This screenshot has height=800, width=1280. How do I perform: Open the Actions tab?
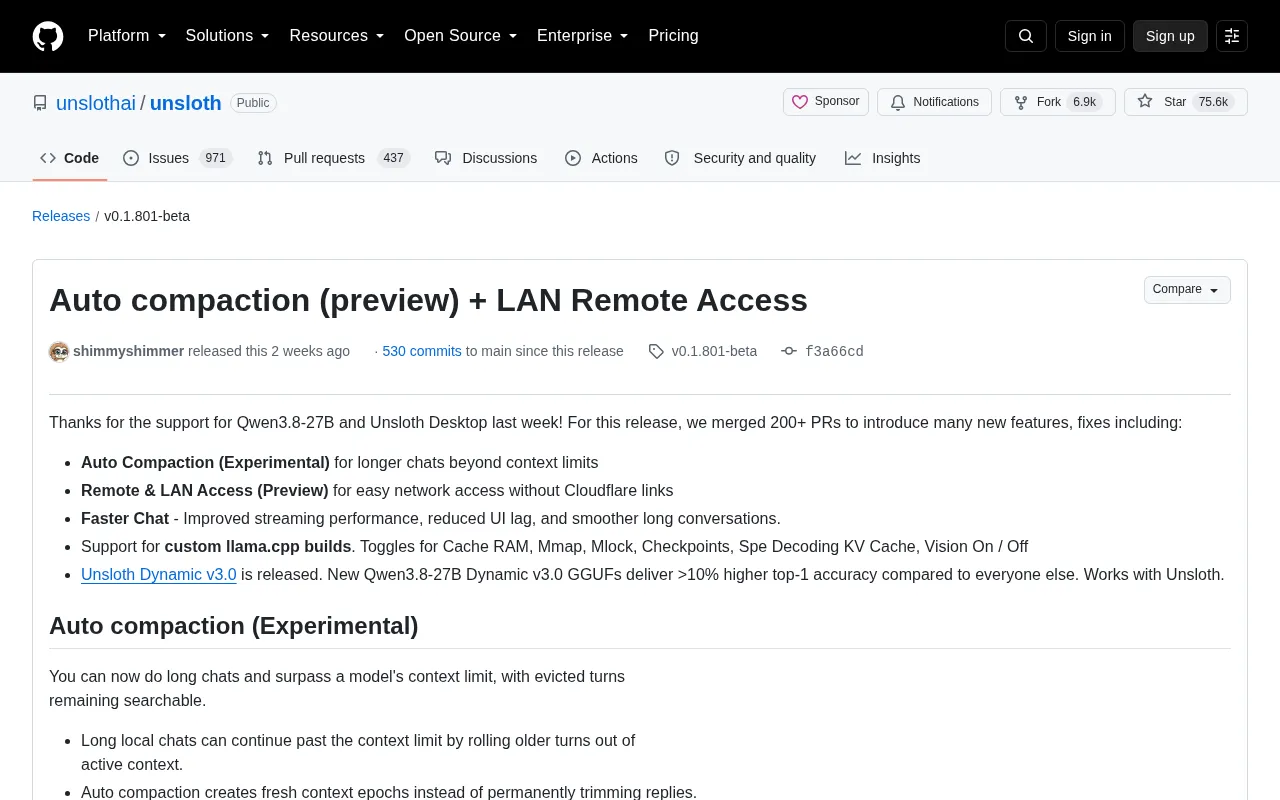click(x=601, y=158)
